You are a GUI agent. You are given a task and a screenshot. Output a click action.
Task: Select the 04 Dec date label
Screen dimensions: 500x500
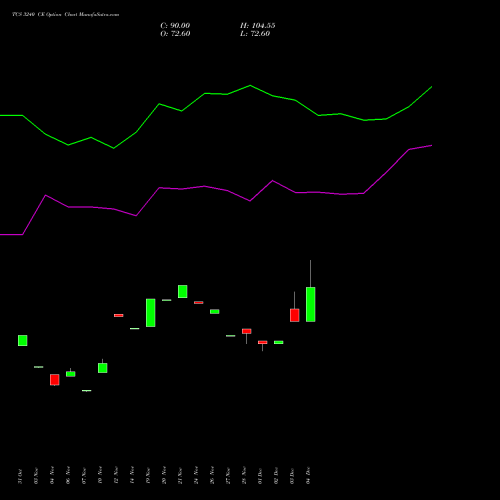pyautogui.click(x=308, y=476)
